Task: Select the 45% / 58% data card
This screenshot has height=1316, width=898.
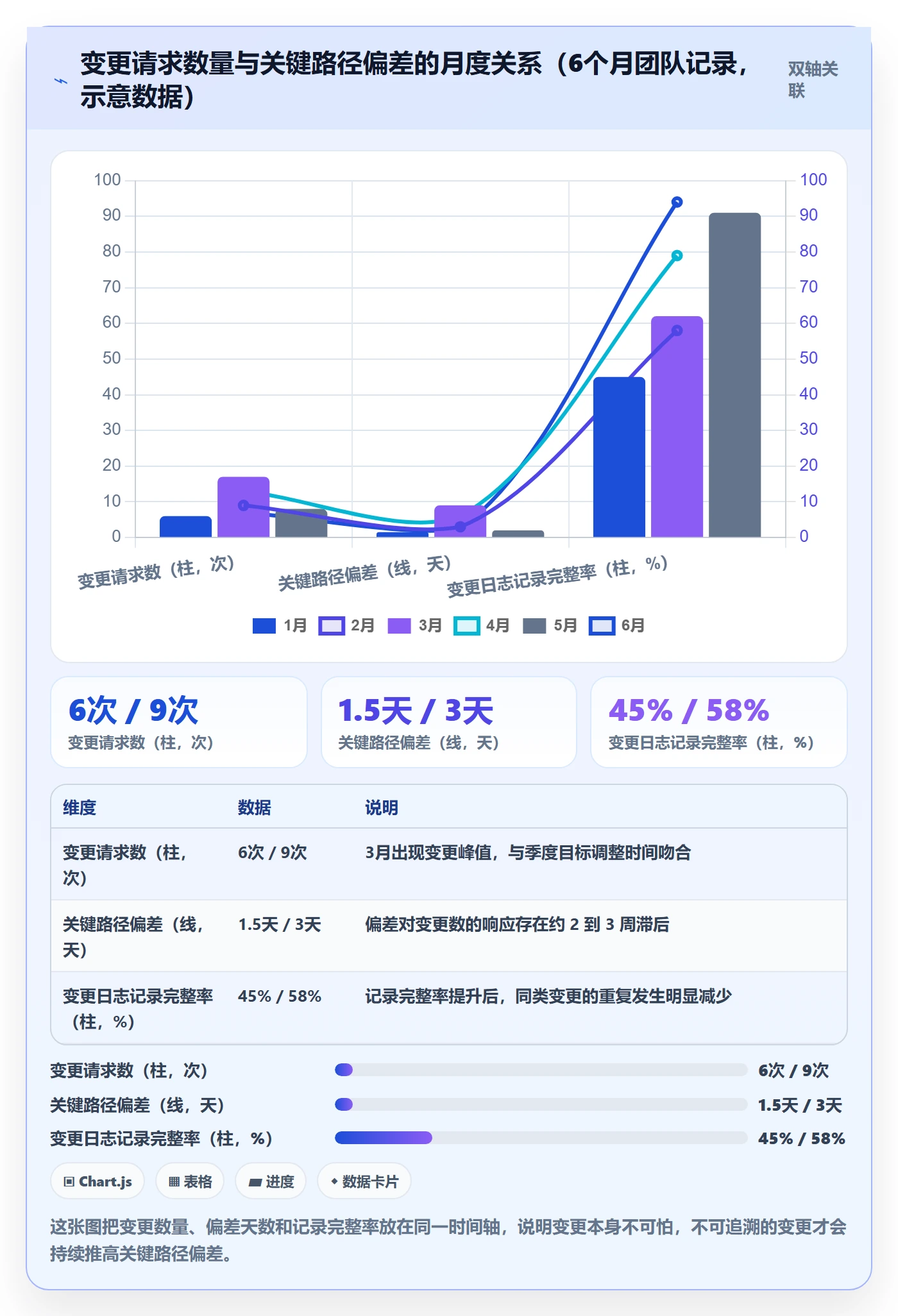Action: pyautogui.click(x=719, y=722)
